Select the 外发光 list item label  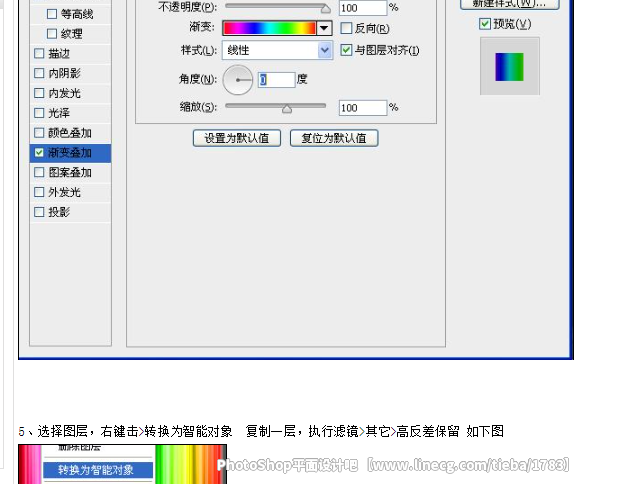[65, 192]
